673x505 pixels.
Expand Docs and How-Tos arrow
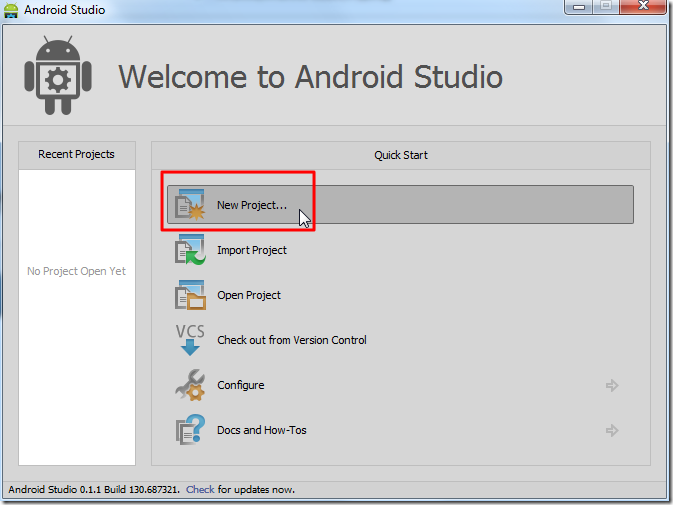tap(612, 430)
